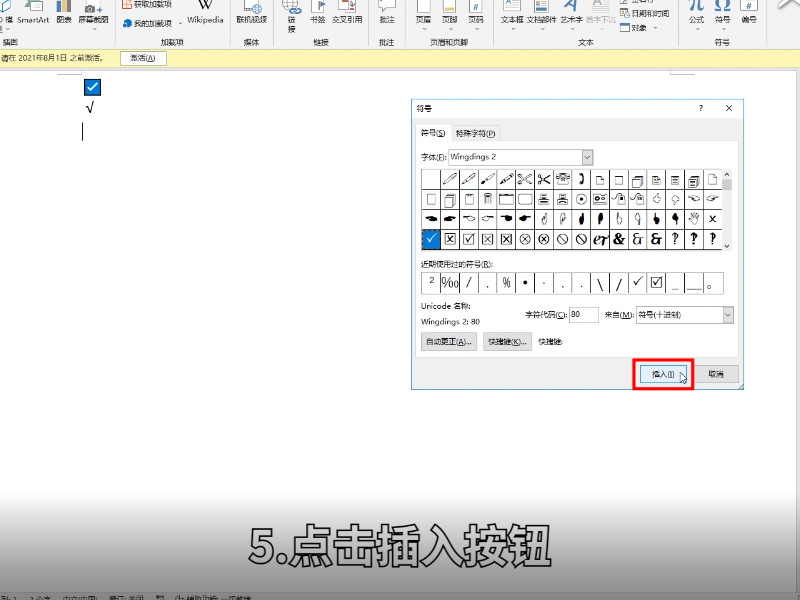Open the 艺术字 WordArt dropdown
Image resolution: width=800 pixels, height=600 pixels.
click(571, 29)
